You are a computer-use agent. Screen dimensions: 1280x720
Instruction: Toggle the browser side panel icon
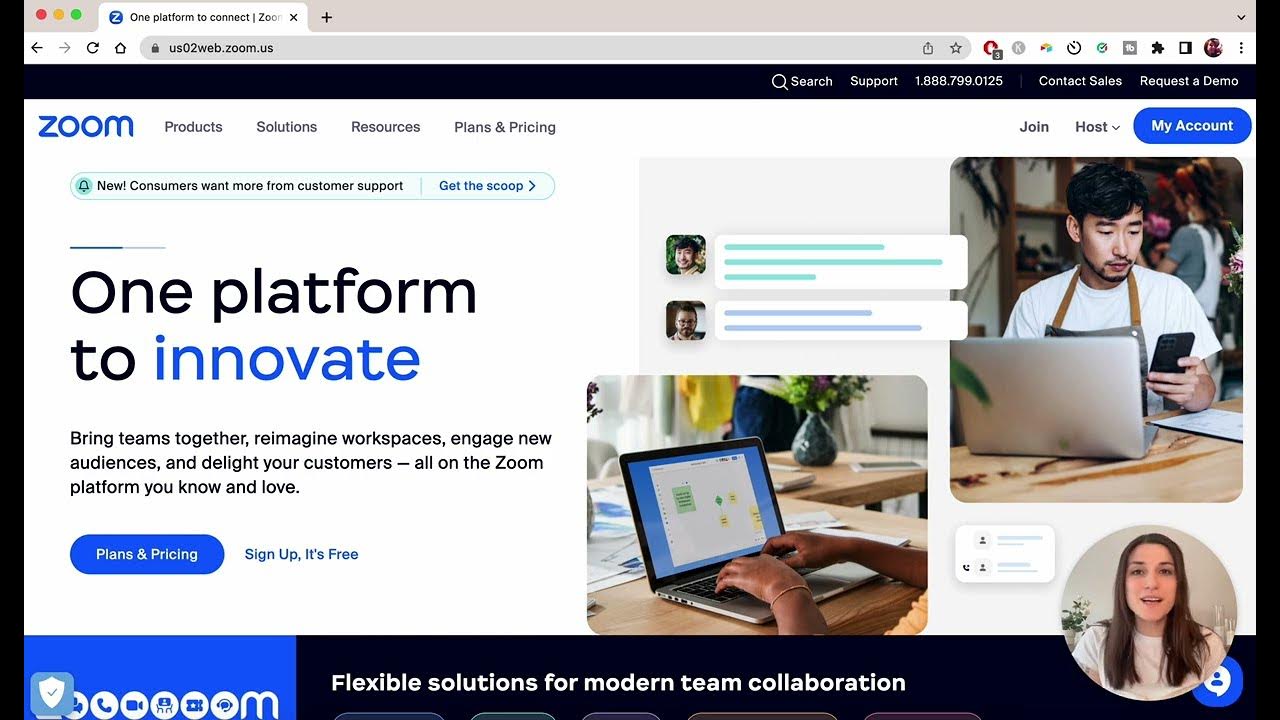[x=1186, y=47]
